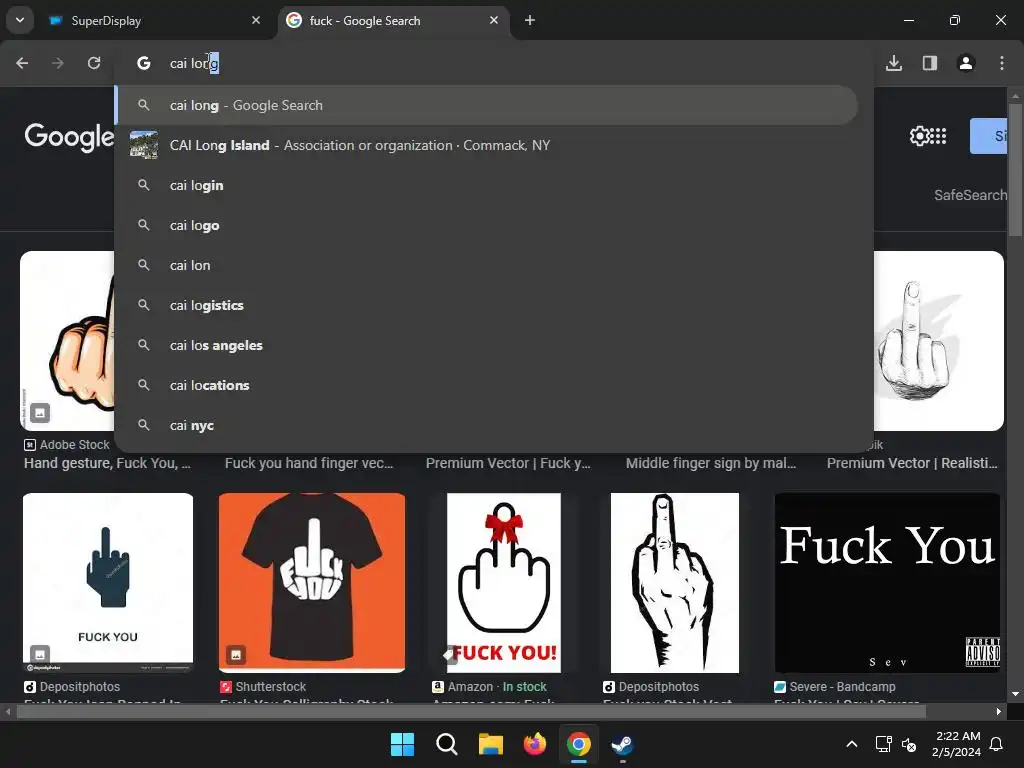Open the tab search dropdown arrow
The width and height of the screenshot is (1024, 768).
[20, 20]
